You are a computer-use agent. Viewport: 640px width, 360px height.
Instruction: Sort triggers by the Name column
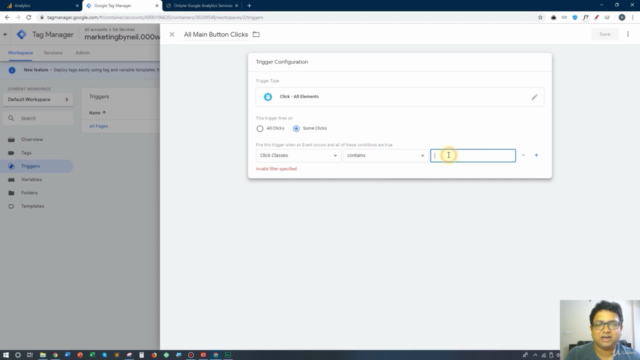coord(97,113)
